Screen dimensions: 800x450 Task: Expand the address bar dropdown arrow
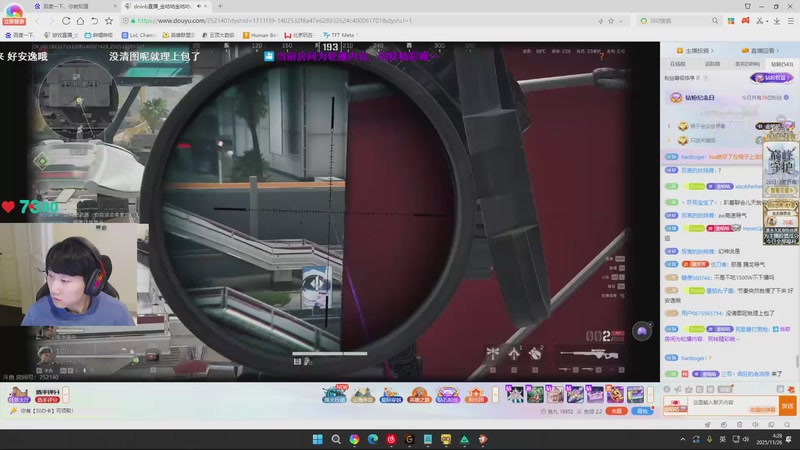(x=621, y=21)
